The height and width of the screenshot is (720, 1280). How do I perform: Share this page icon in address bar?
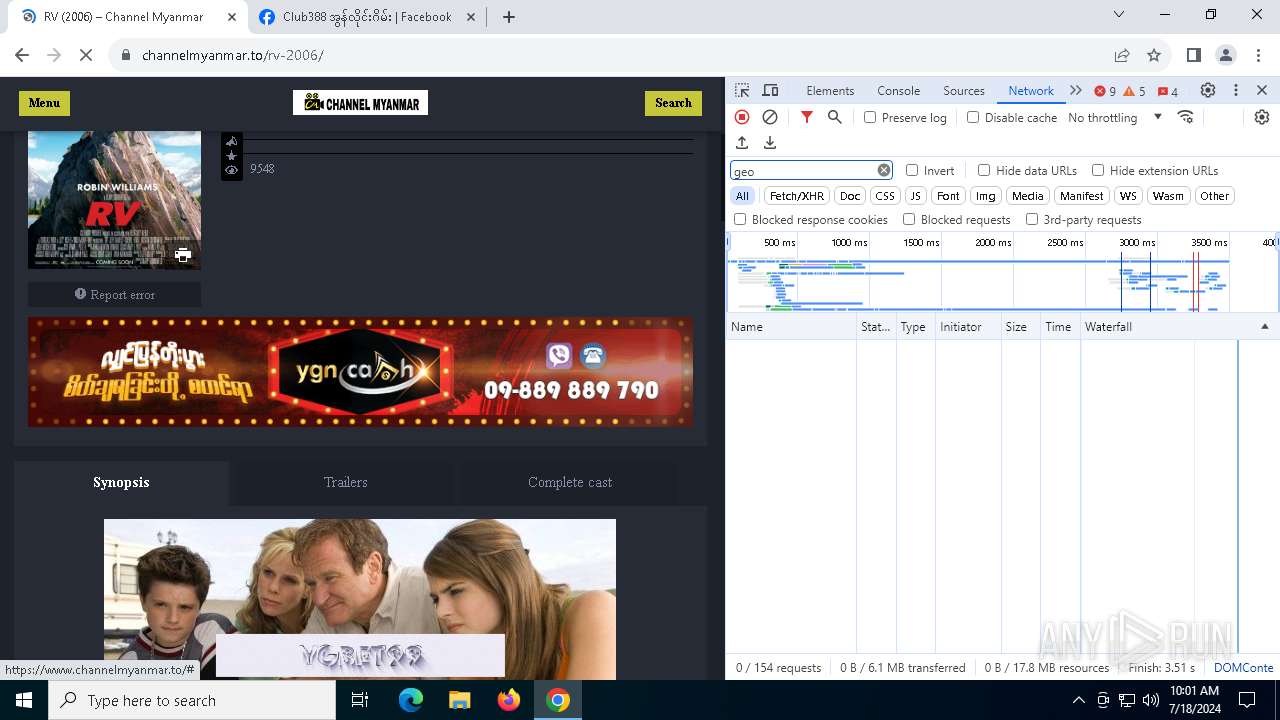click(x=1122, y=55)
